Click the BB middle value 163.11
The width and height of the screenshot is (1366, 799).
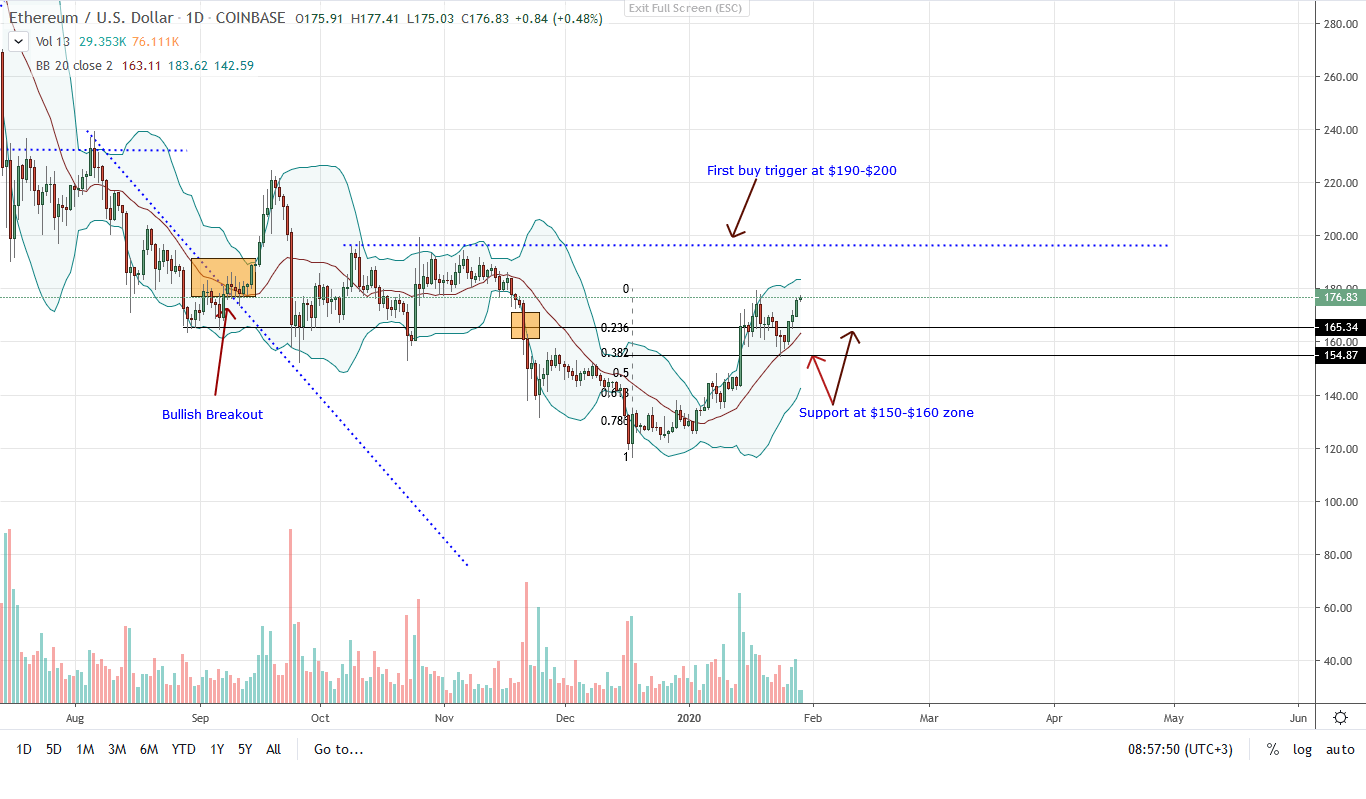(x=142, y=65)
